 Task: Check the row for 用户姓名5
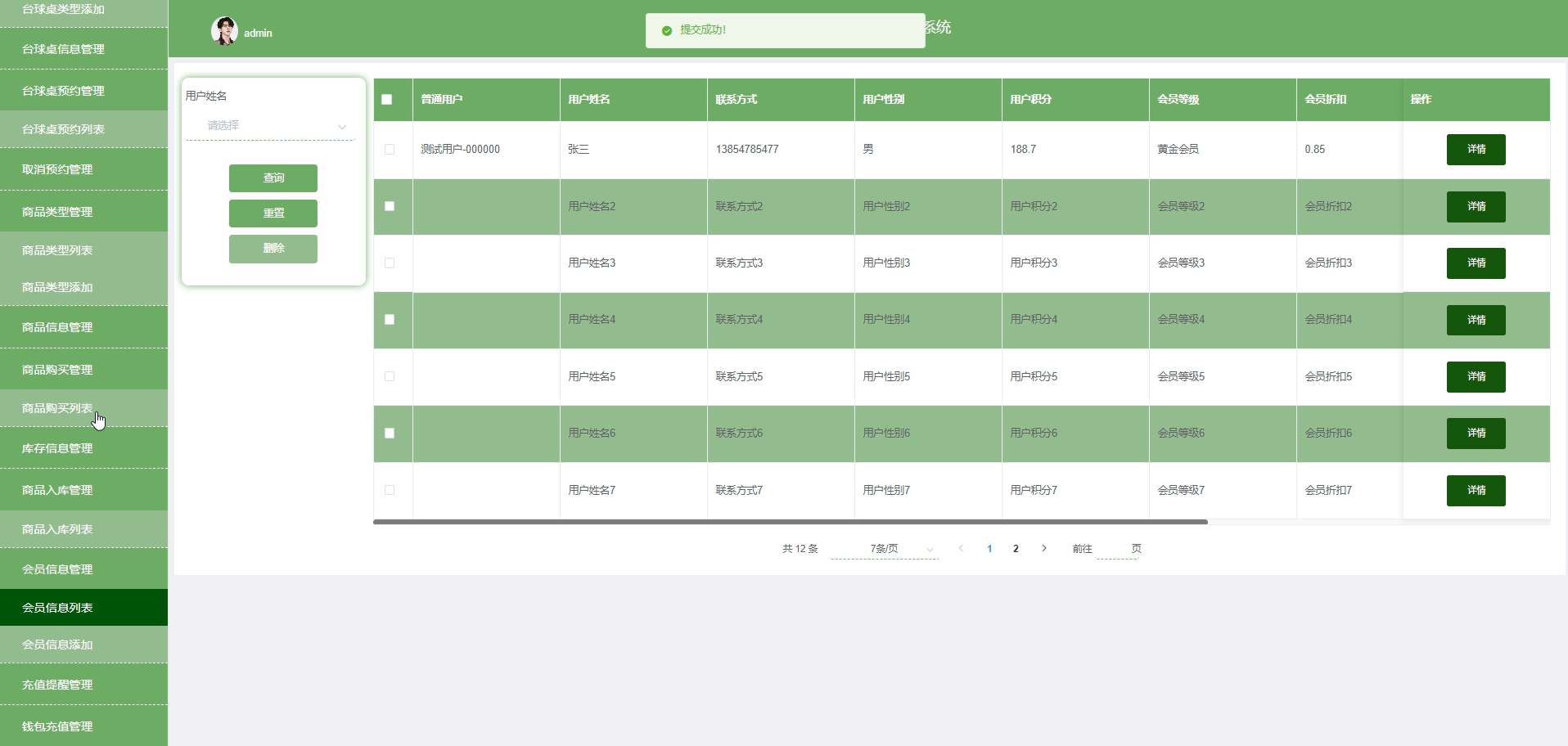(390, 376)
